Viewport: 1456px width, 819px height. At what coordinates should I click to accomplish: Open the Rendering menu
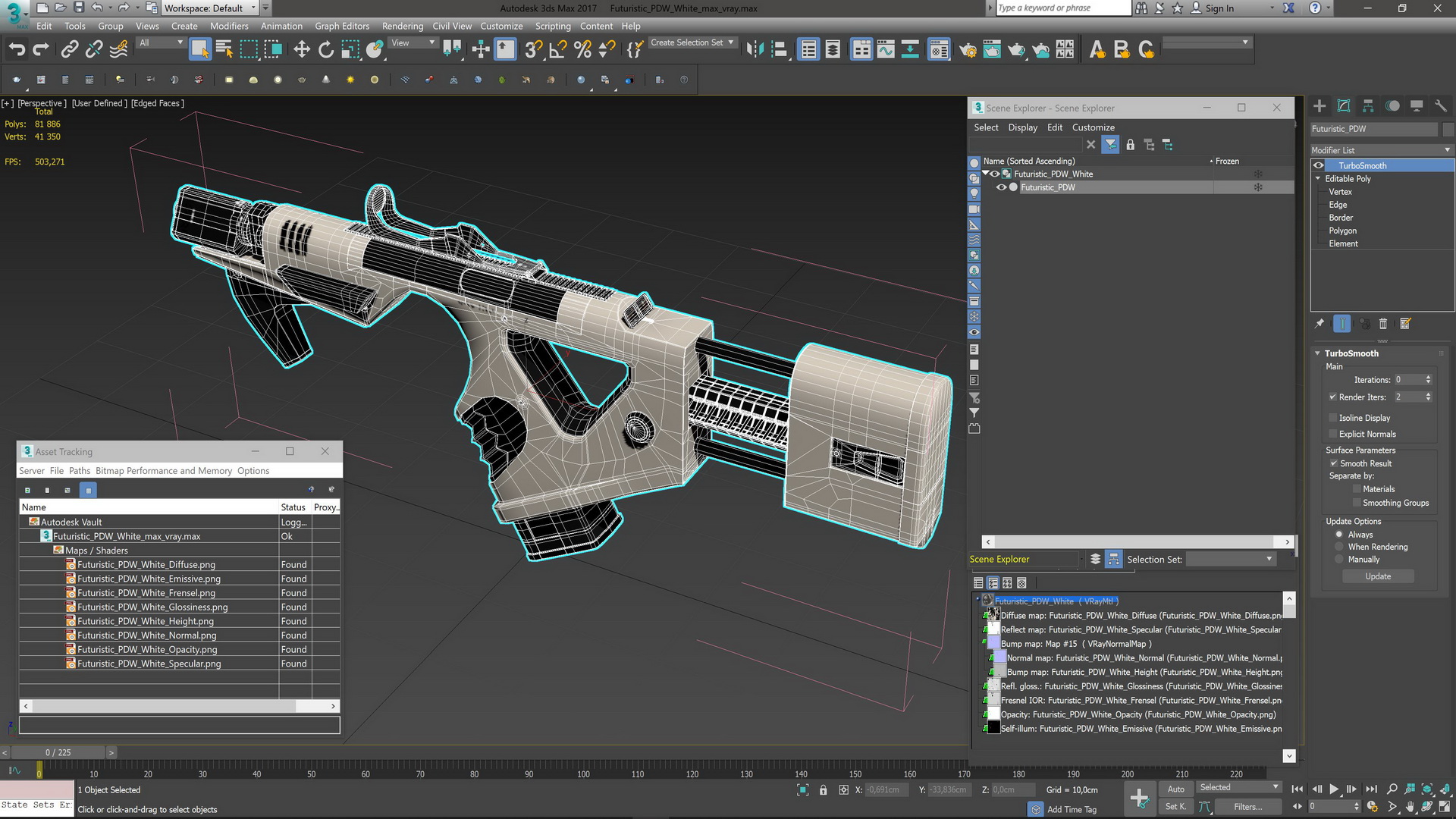coord(403,26)
